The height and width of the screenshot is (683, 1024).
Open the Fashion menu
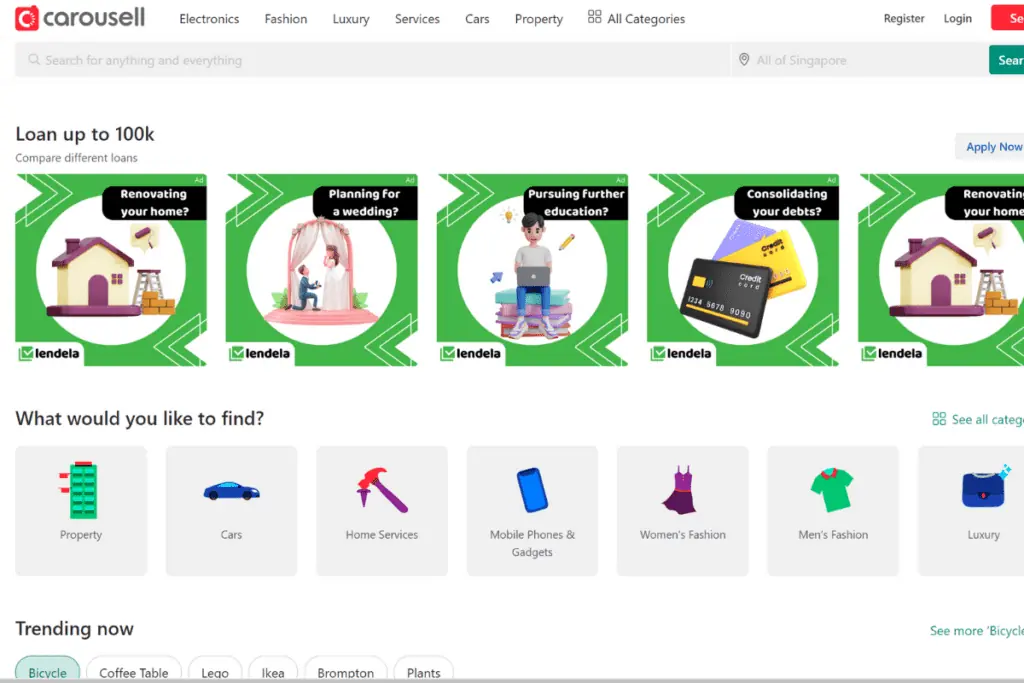tap(285, 19)
